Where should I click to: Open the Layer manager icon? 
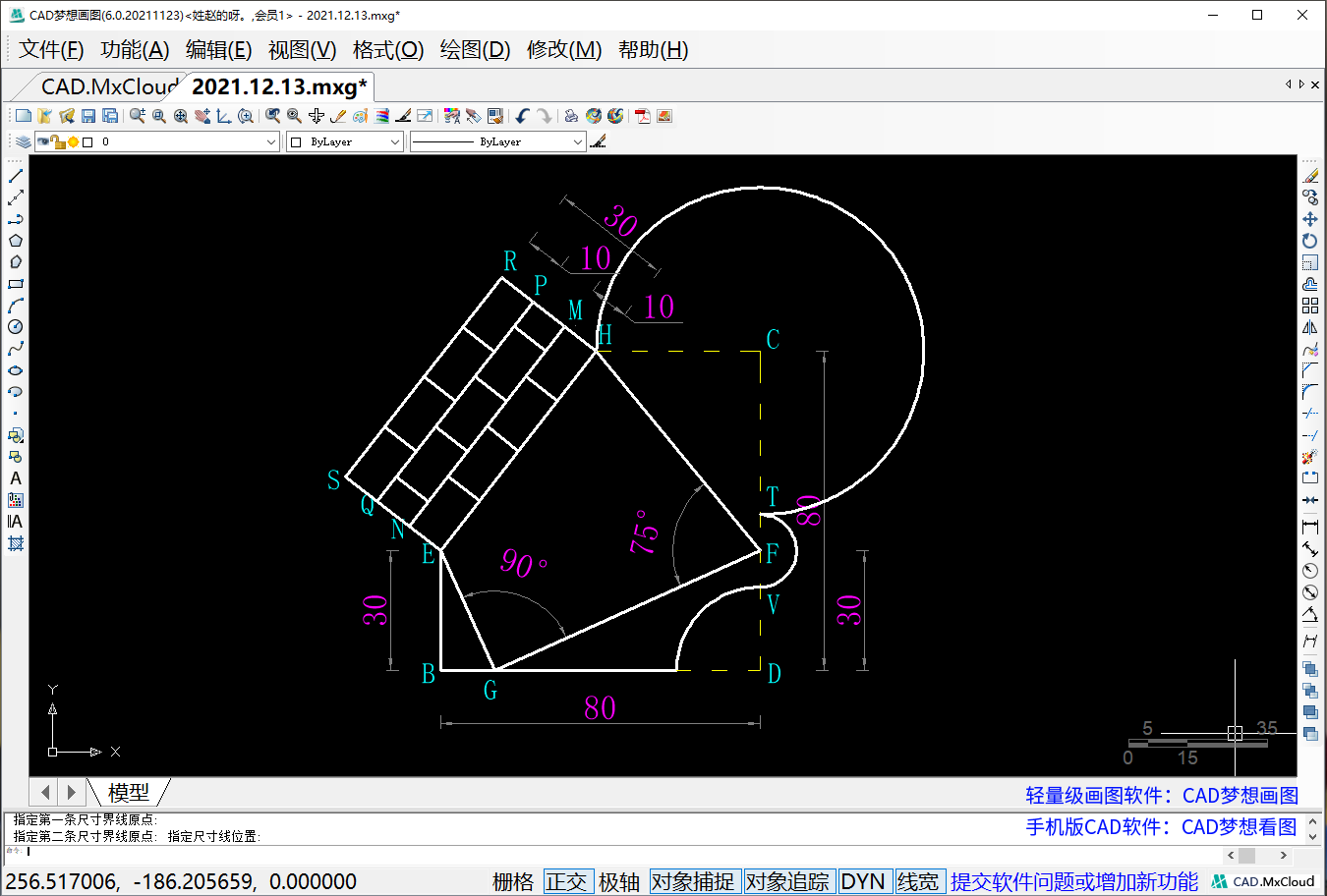point(24,142)
